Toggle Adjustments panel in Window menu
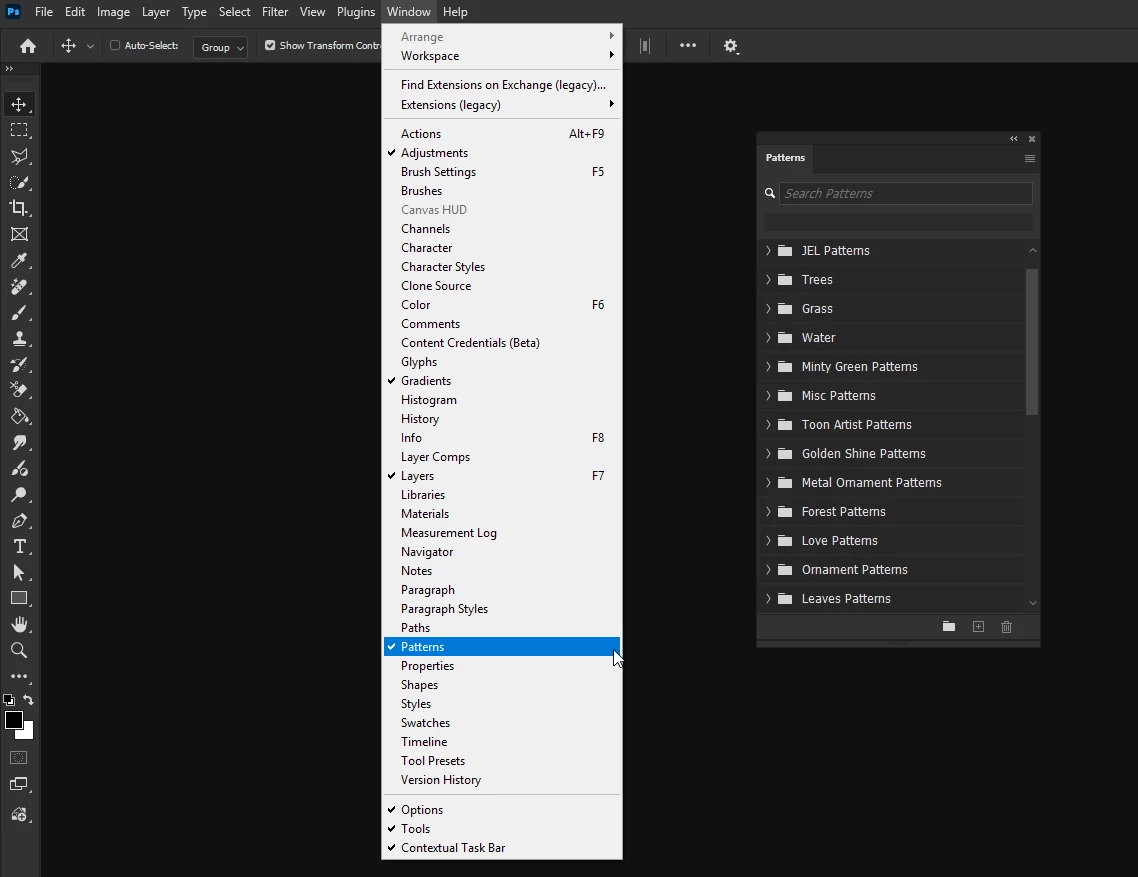1138x877 pixels. (x=502, y=152)
